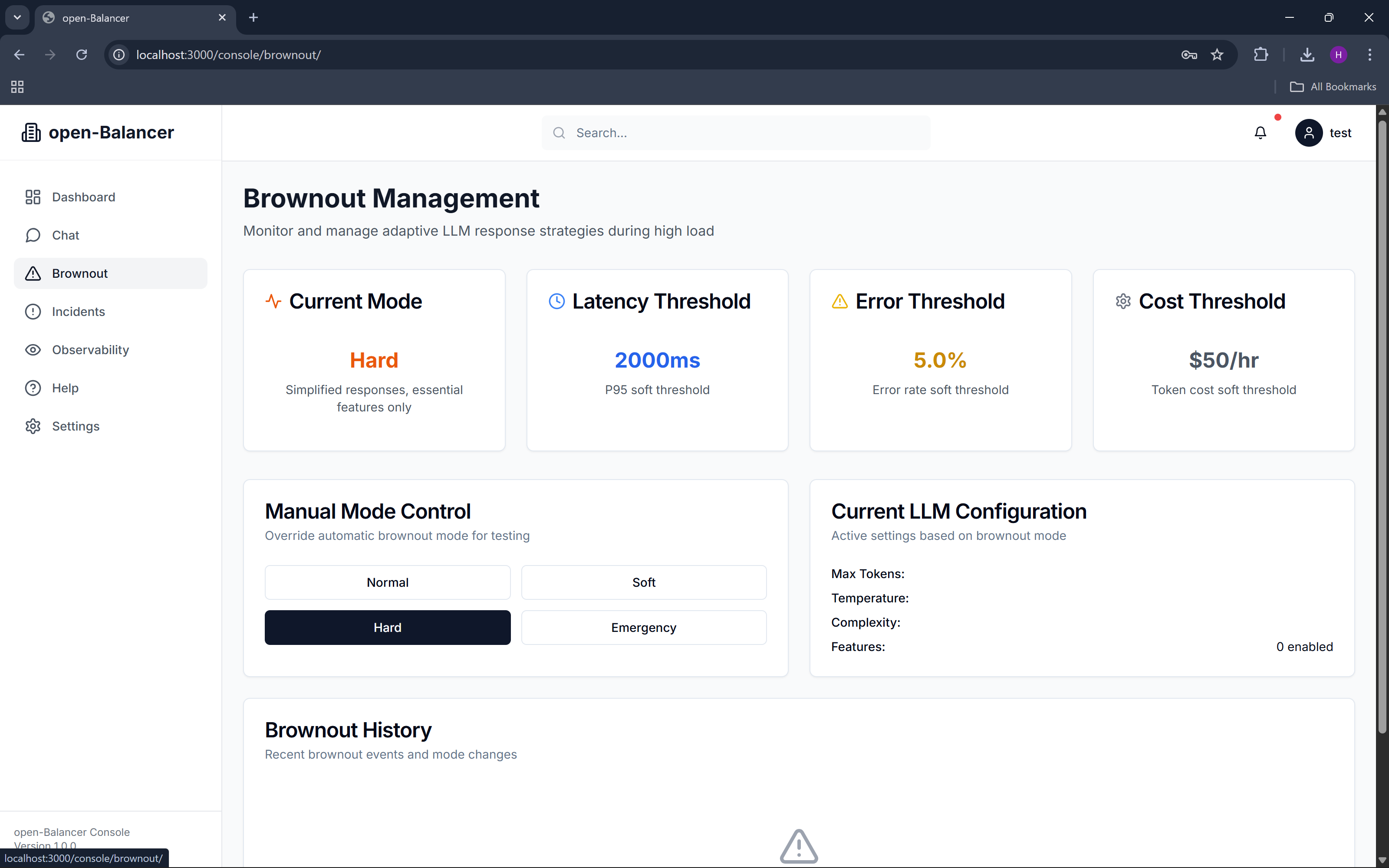The width and height of the screenshot is (1389, 868).
Task: Open Chrome three-dot menu
Action: click(x=1369, y=55)
